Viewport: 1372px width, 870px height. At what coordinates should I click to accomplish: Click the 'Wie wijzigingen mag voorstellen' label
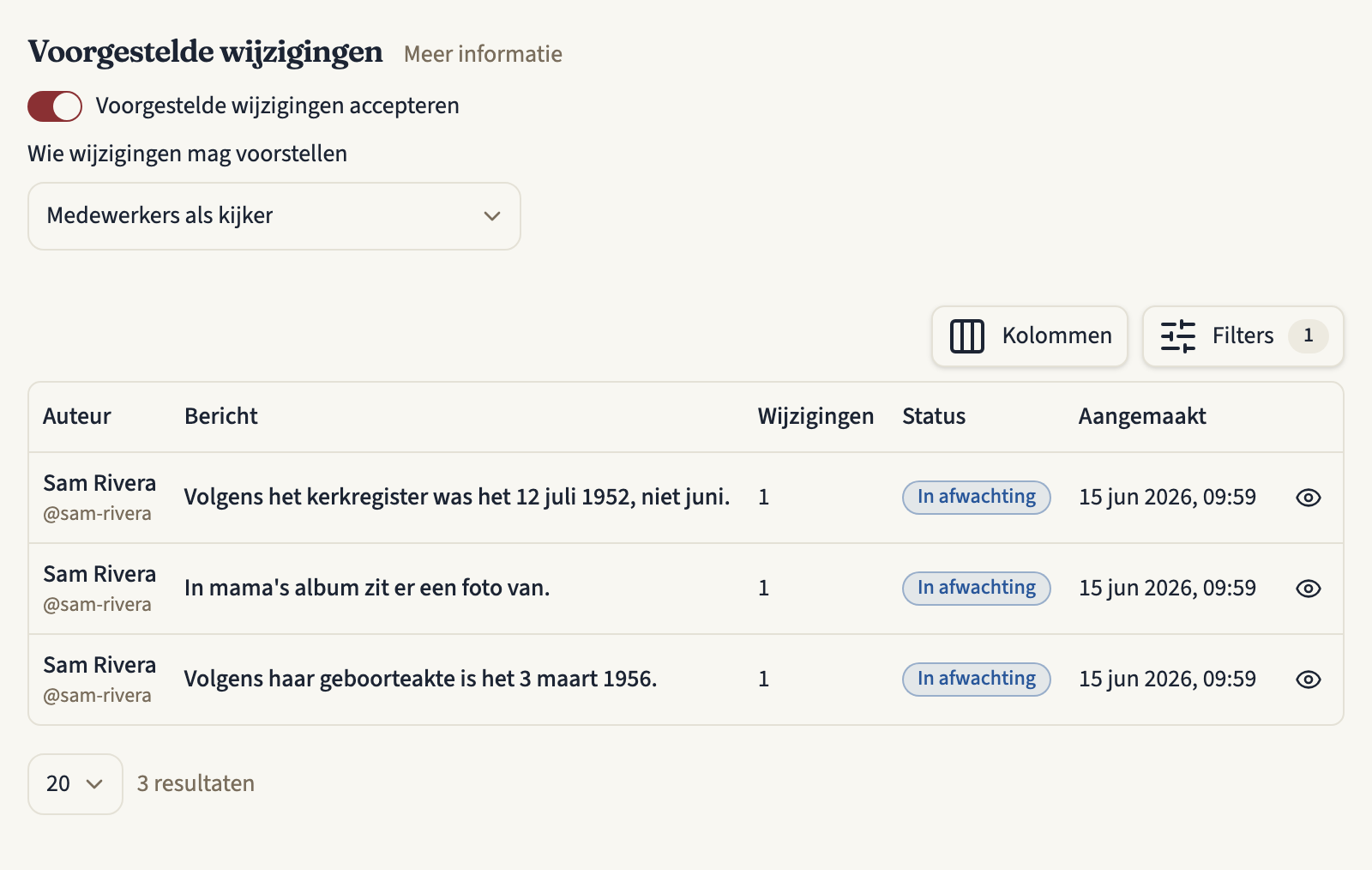(x=187, y=154)
